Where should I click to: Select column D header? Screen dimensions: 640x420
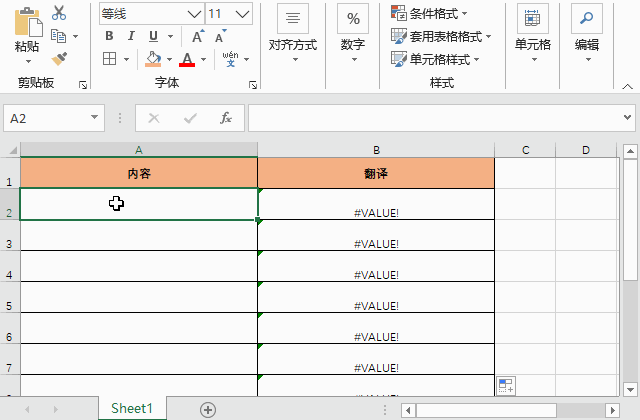(x=586, y=150)
